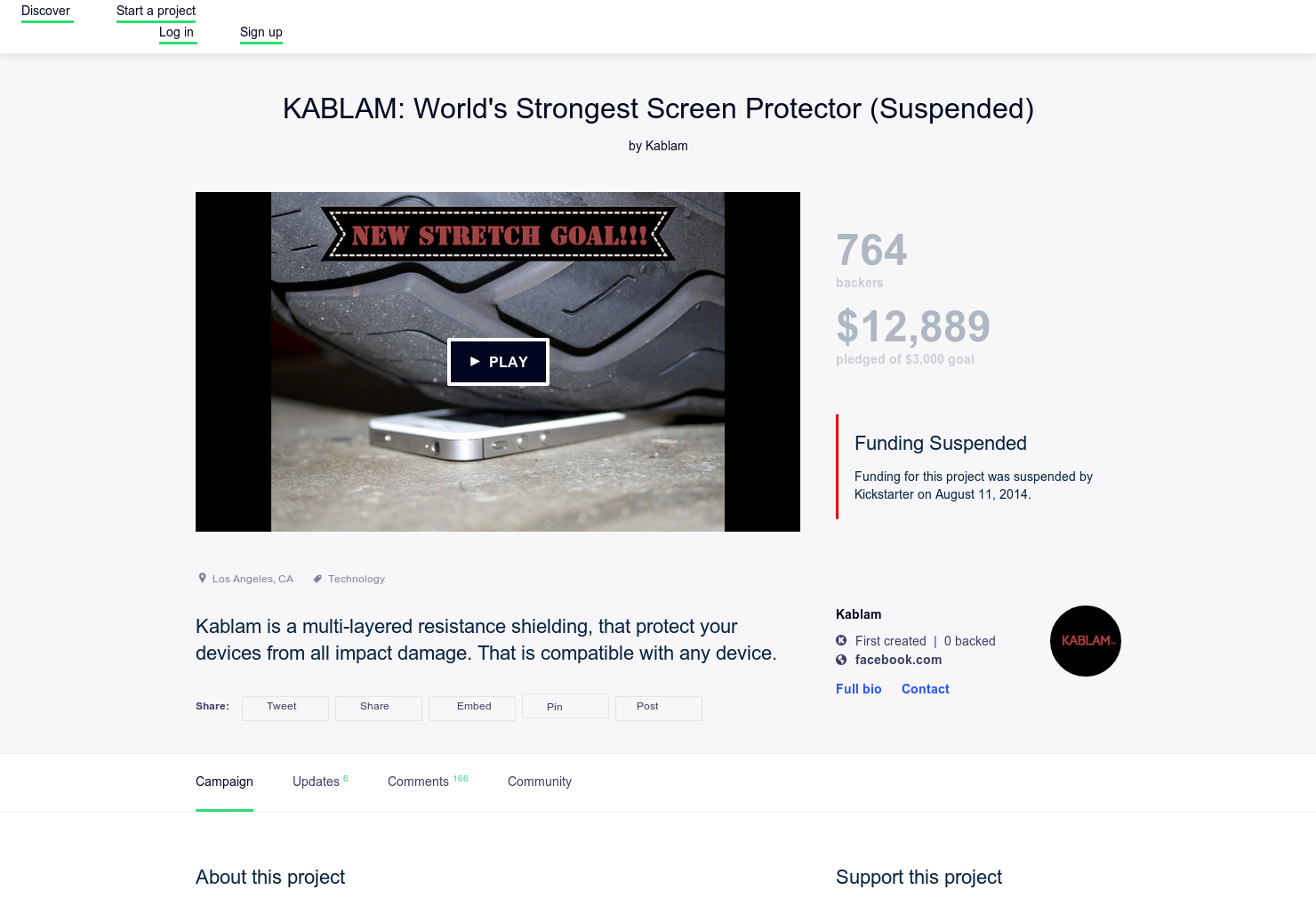Click the play triangle inside the PLAY button
Screen dimensions: 1316x922
pyautogui.click(x=474, y=362)
